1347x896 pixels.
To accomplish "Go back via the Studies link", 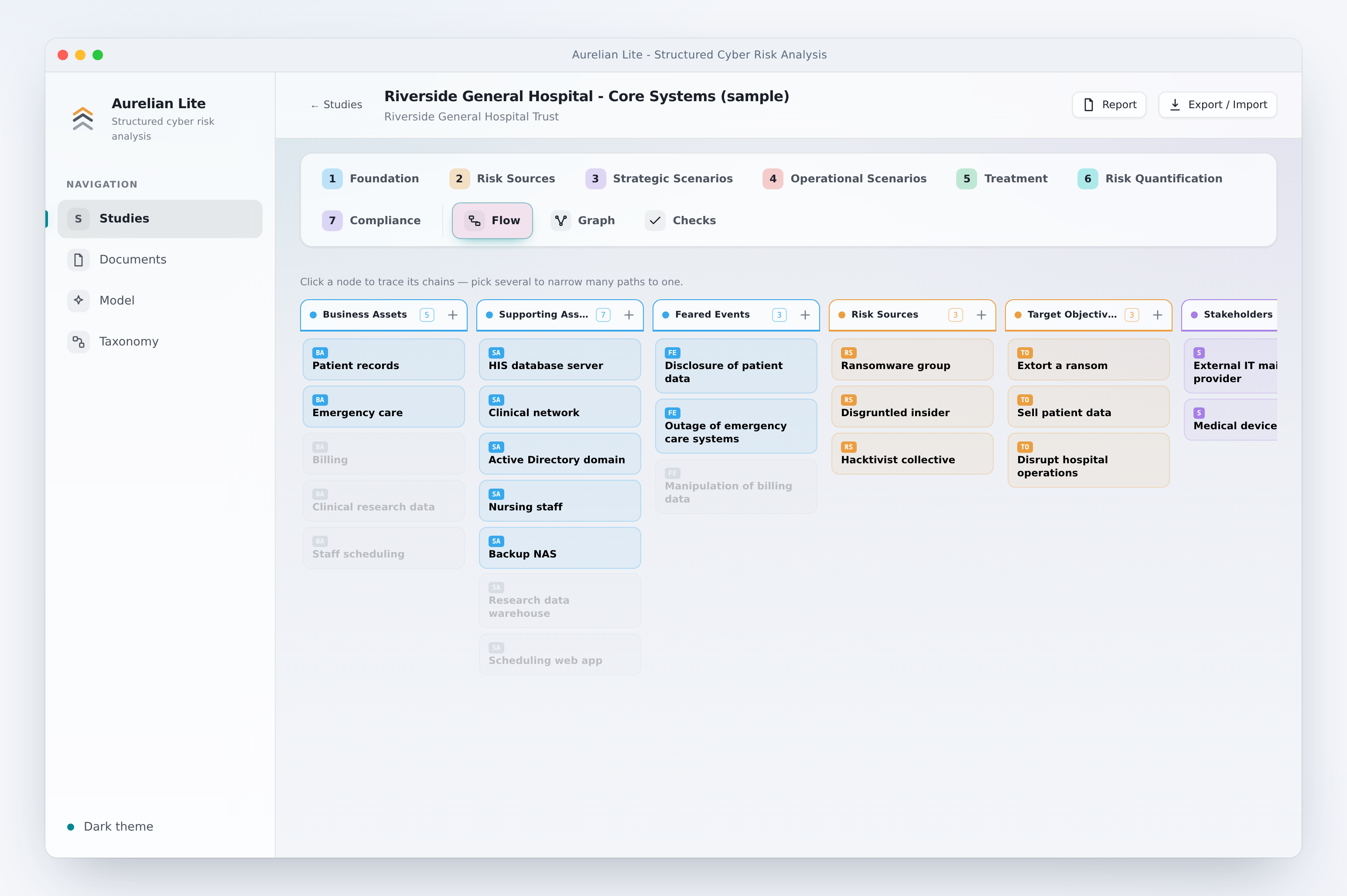I will point(336,105).
